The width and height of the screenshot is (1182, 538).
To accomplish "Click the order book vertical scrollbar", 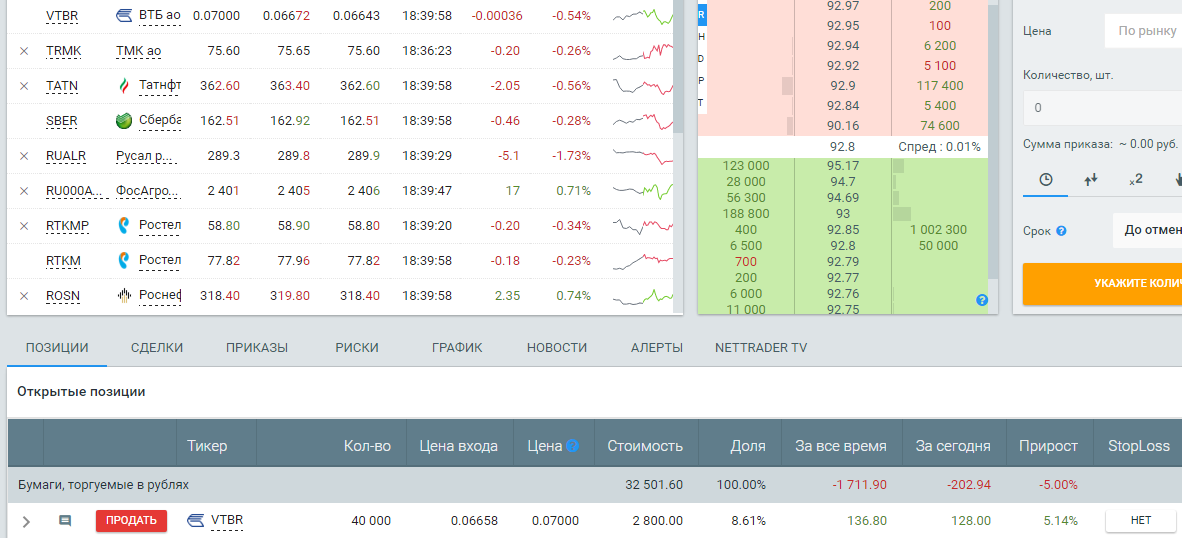I will click(x=993, y=143).
